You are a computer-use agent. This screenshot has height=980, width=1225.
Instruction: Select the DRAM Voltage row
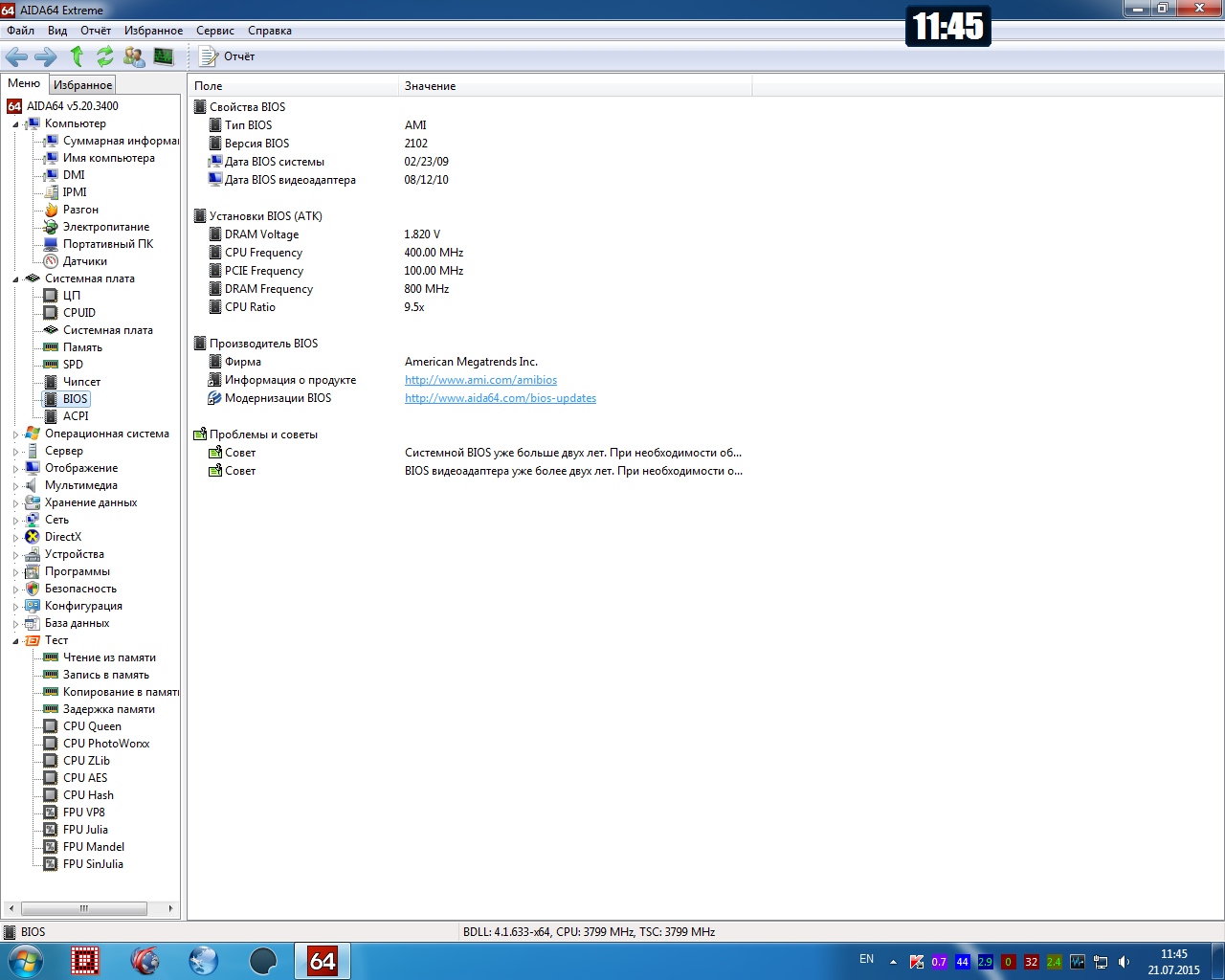pos(469,234)
